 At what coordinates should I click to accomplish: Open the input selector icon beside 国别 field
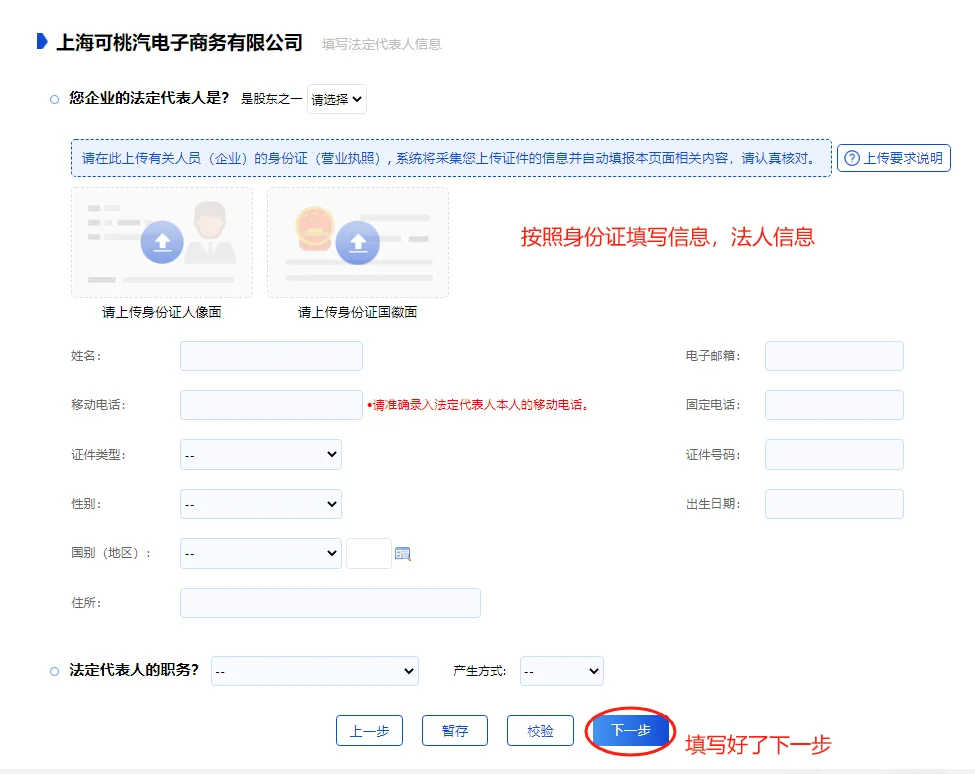pos(403,553)
